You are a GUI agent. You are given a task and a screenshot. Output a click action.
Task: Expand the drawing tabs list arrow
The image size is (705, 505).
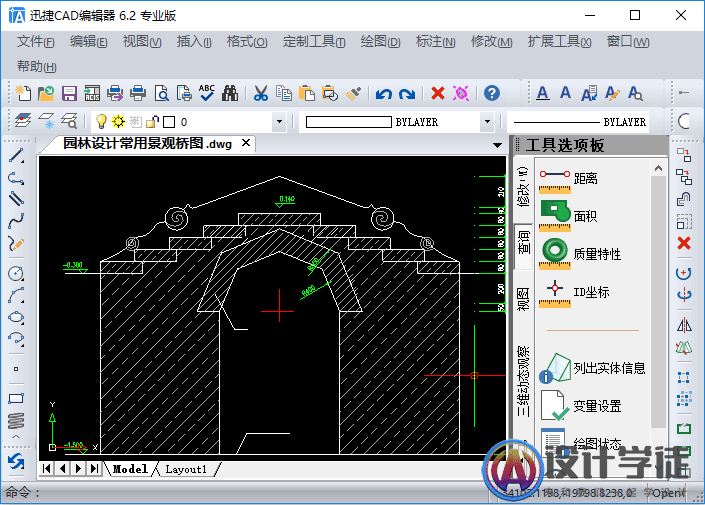click(497, 145)
